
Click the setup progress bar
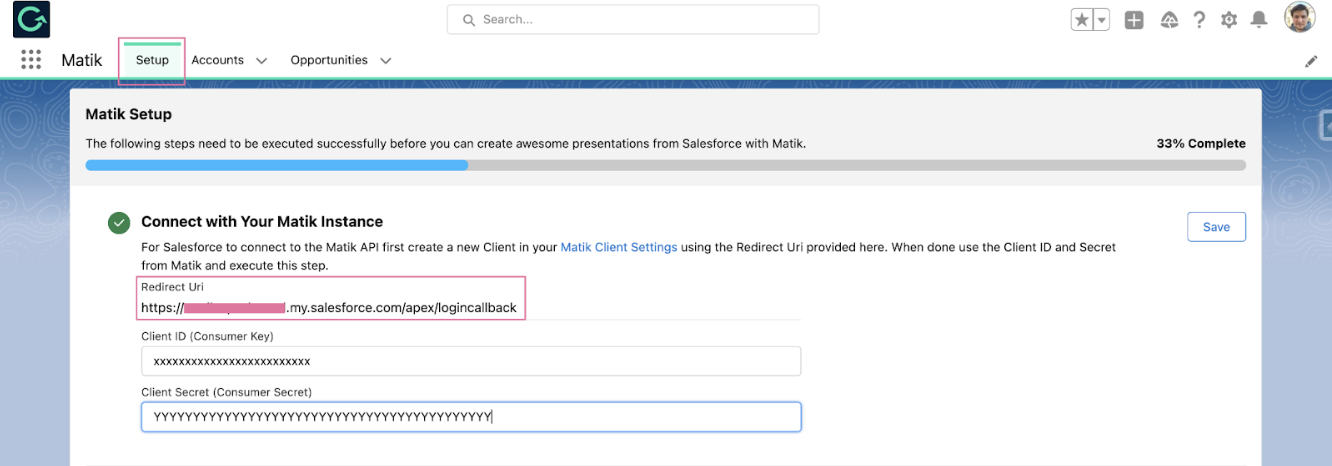(x=666, y=165)
